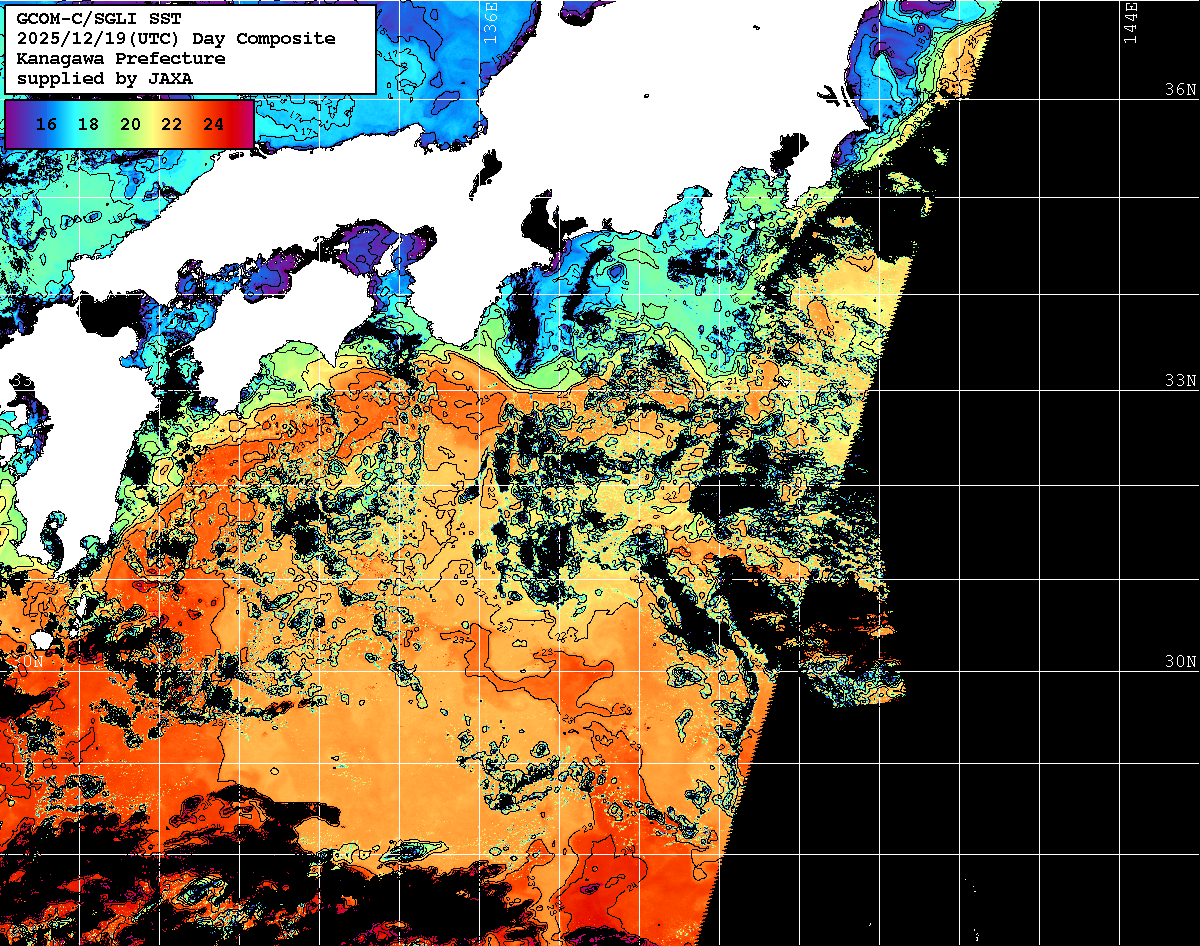Select the 30N latitude label on the right
The height and width of the screenshot is (946, 1200).
[1179, 662]
